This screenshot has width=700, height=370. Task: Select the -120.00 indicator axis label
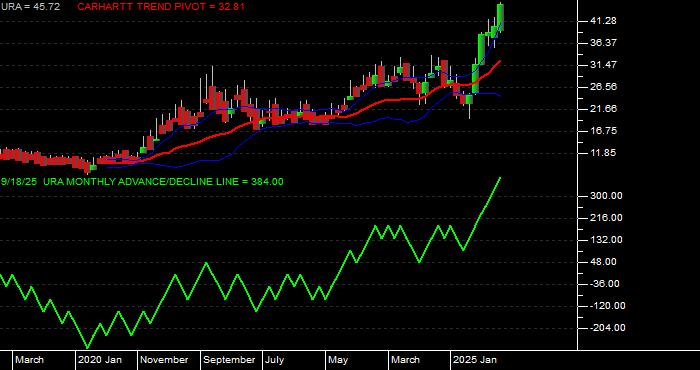pos(607,306)
